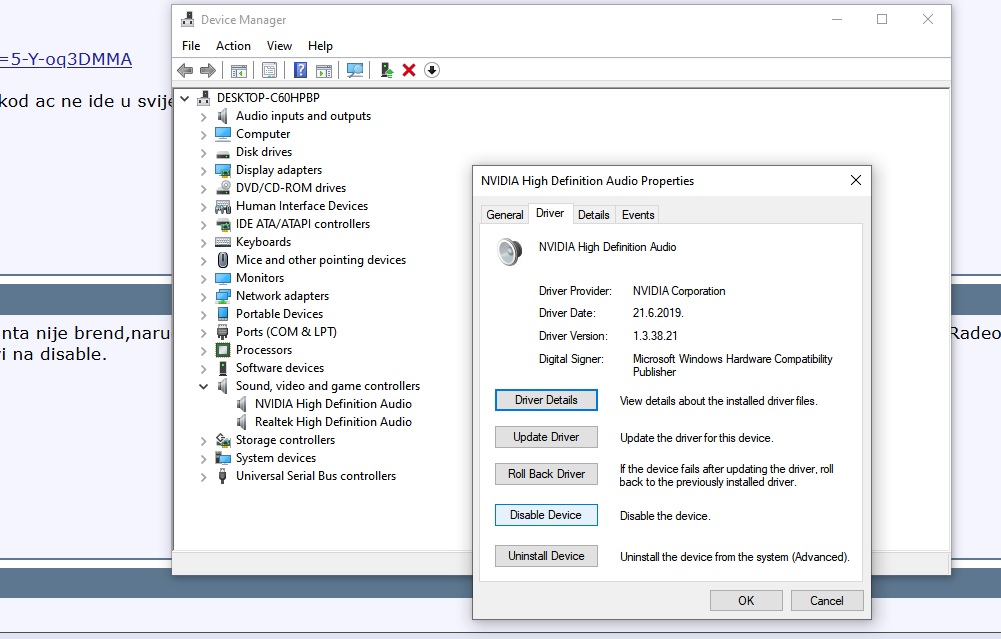Click the Disable device down-arrow toolbar icon

point(432,70)
